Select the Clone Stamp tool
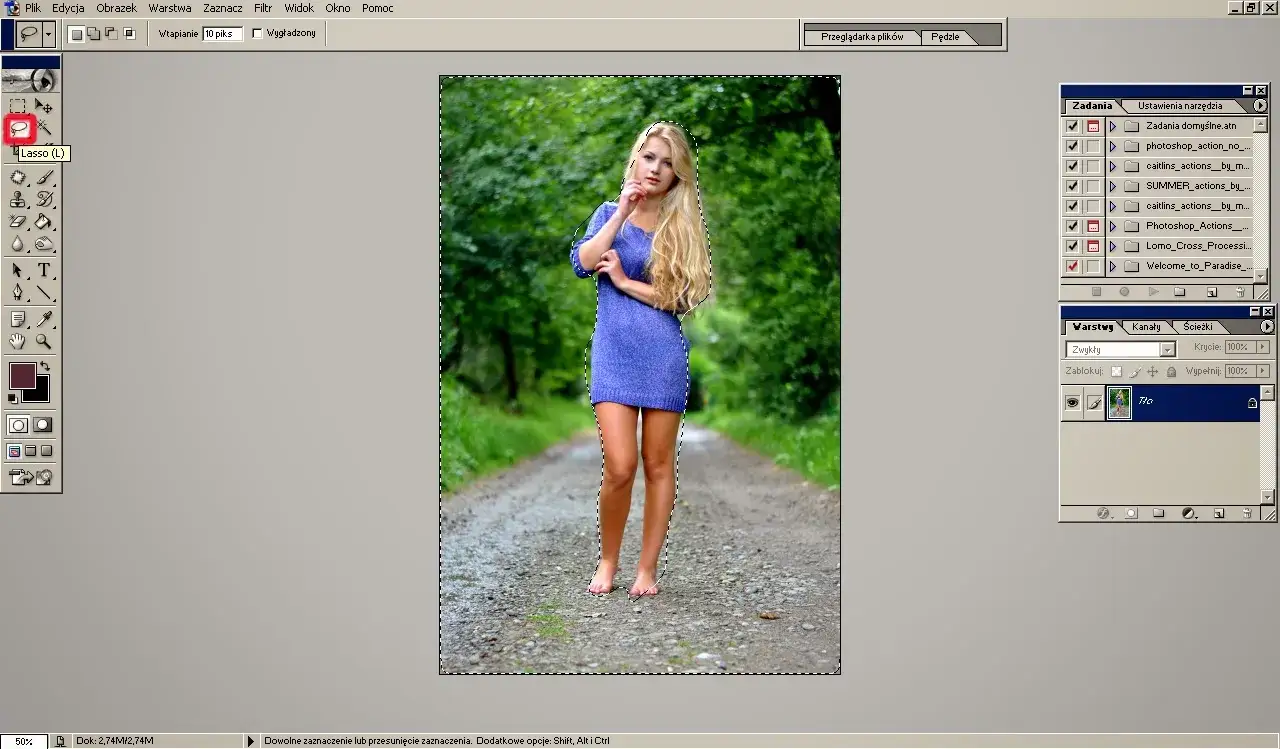The image size is (1280, 749). click(18, 200)
